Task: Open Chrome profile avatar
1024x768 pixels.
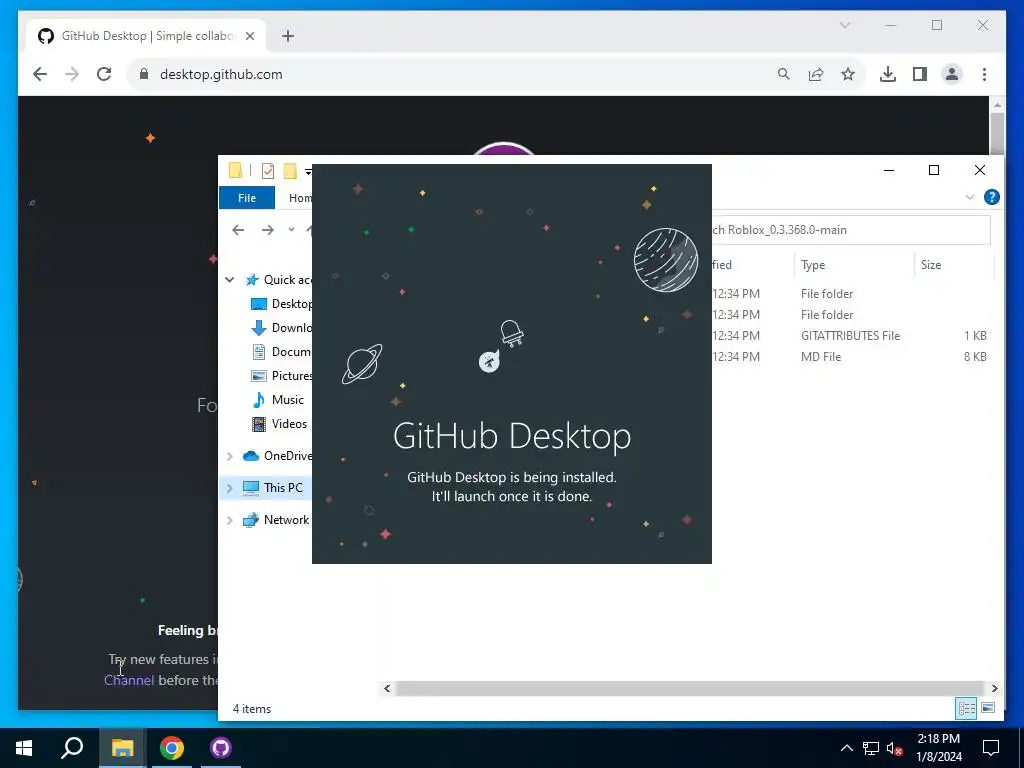Action: point(952,74)
